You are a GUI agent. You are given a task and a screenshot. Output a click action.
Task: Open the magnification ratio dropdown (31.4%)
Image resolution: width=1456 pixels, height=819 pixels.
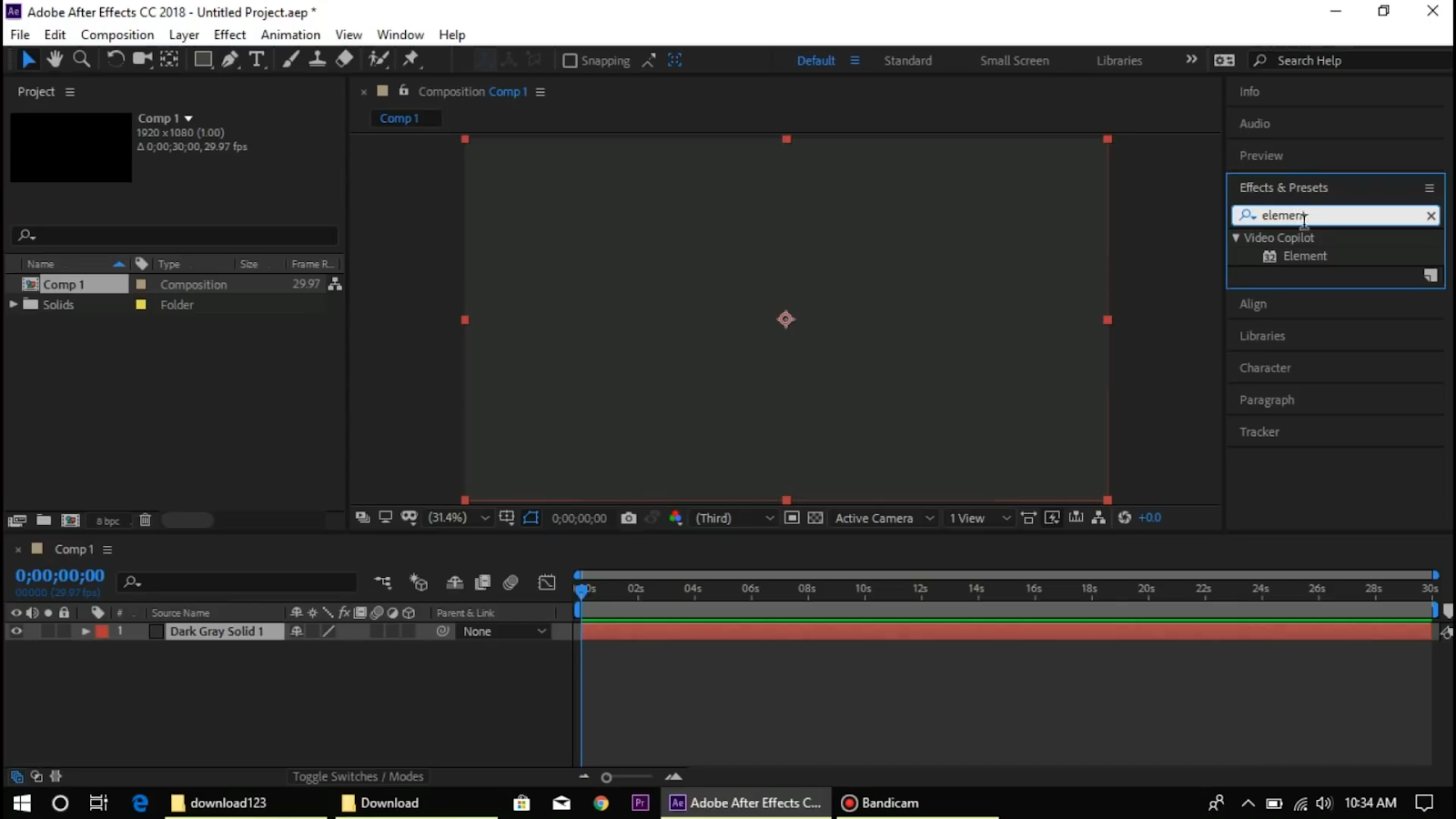(460, 518)
